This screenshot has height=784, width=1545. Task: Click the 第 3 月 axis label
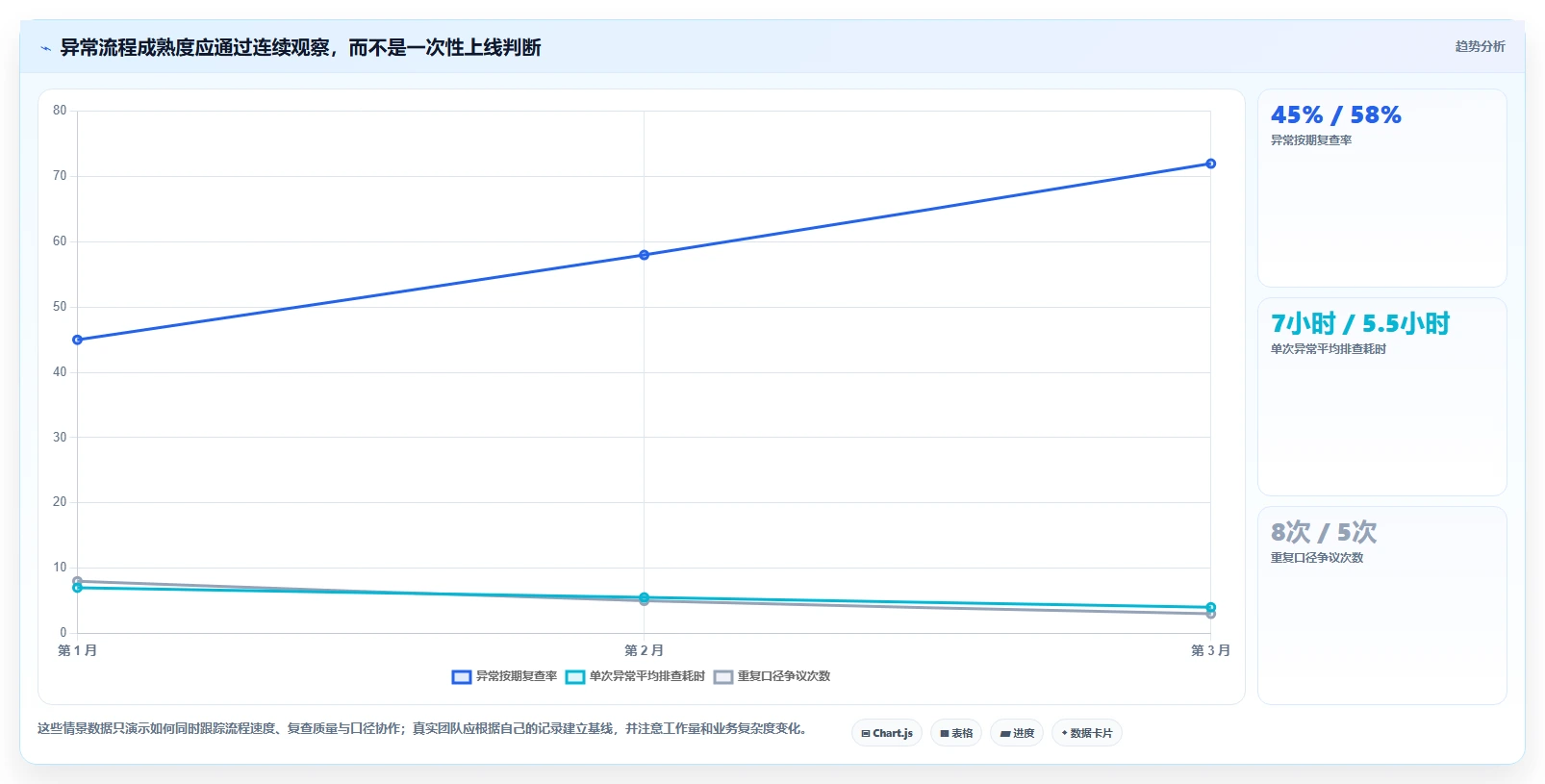[x=1210, y=650]
